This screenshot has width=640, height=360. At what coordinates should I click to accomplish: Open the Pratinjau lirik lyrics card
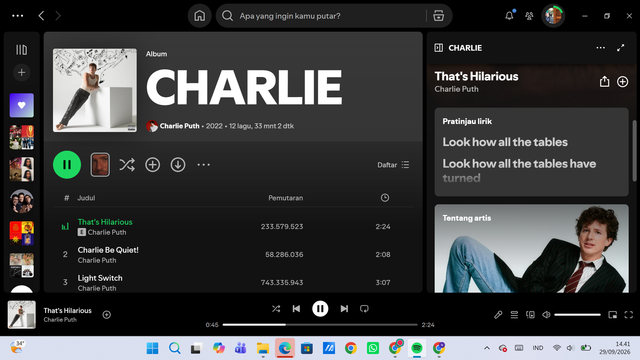pyautogui.click(x=531, y=152)
